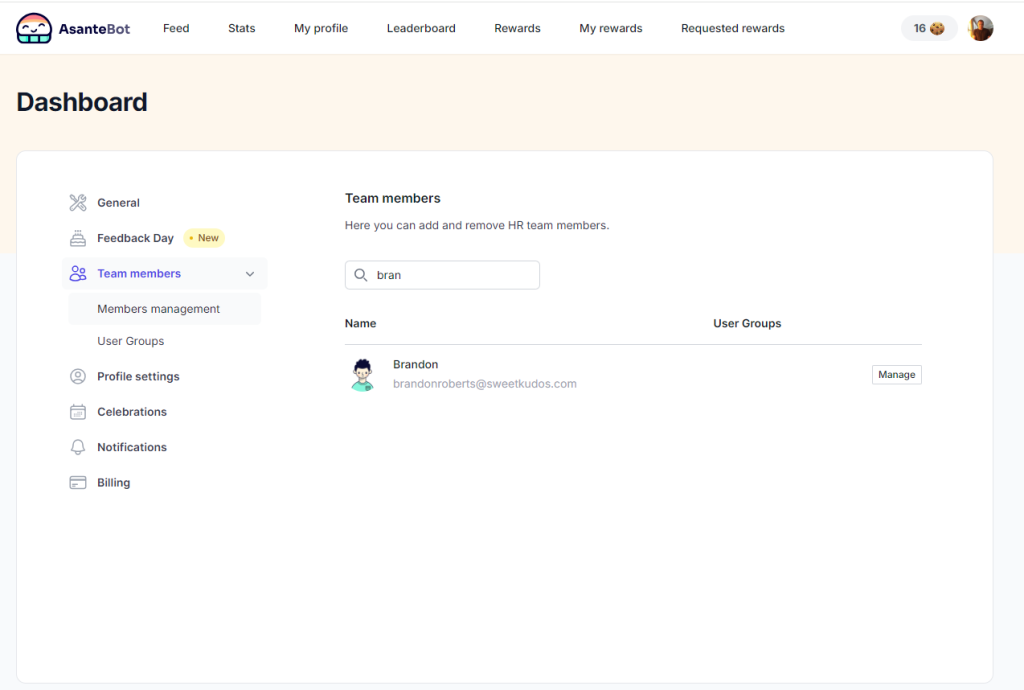Viewport: 1024px width, 690px height.
Task: Click the Feedback Day cake icon
Action: [78, 238]
